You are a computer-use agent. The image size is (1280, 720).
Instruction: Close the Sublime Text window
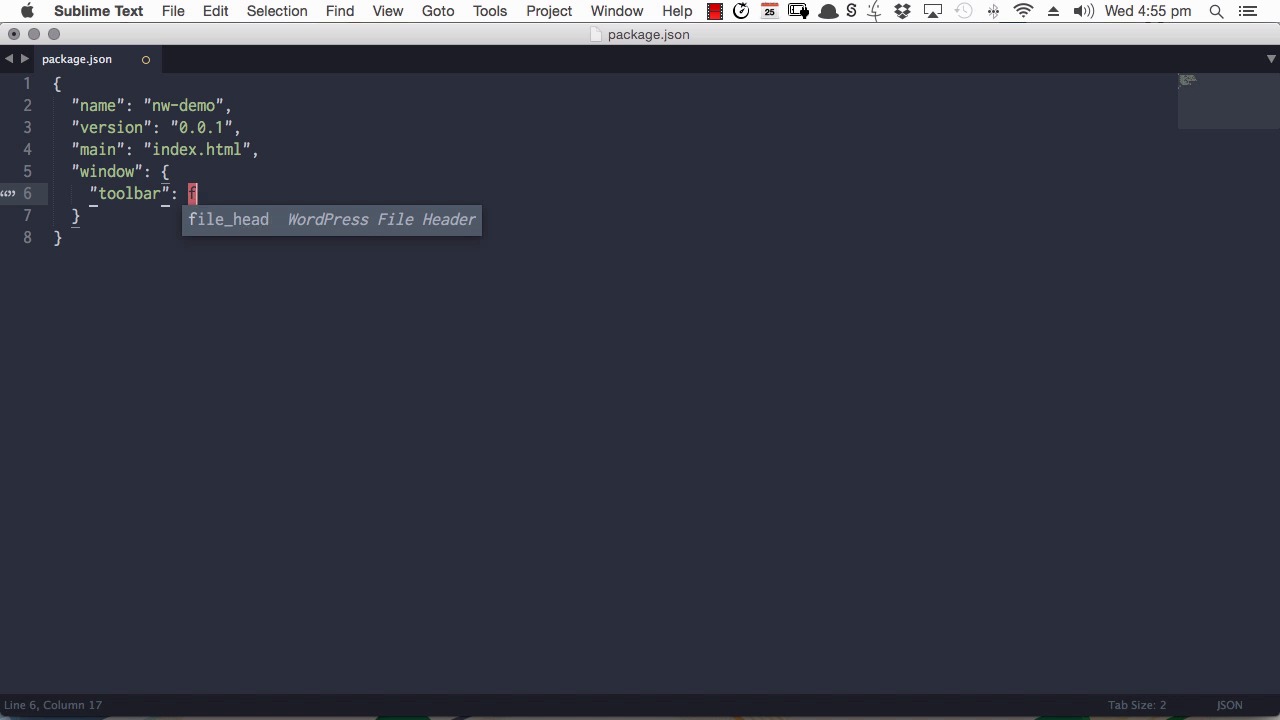point(14,34)
